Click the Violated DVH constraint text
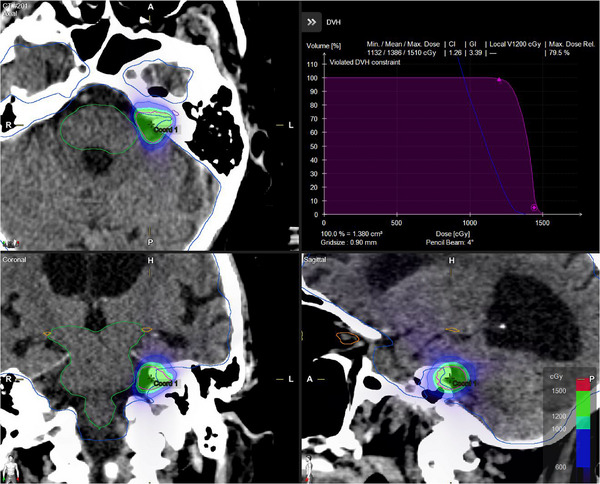 tap(365, 62)
